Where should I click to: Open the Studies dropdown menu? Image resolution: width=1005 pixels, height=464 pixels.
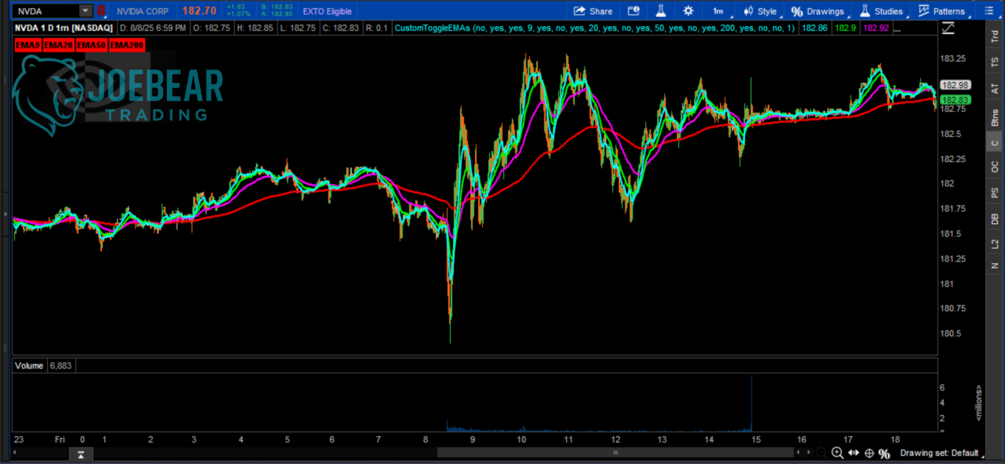click(x=882, y=11)
